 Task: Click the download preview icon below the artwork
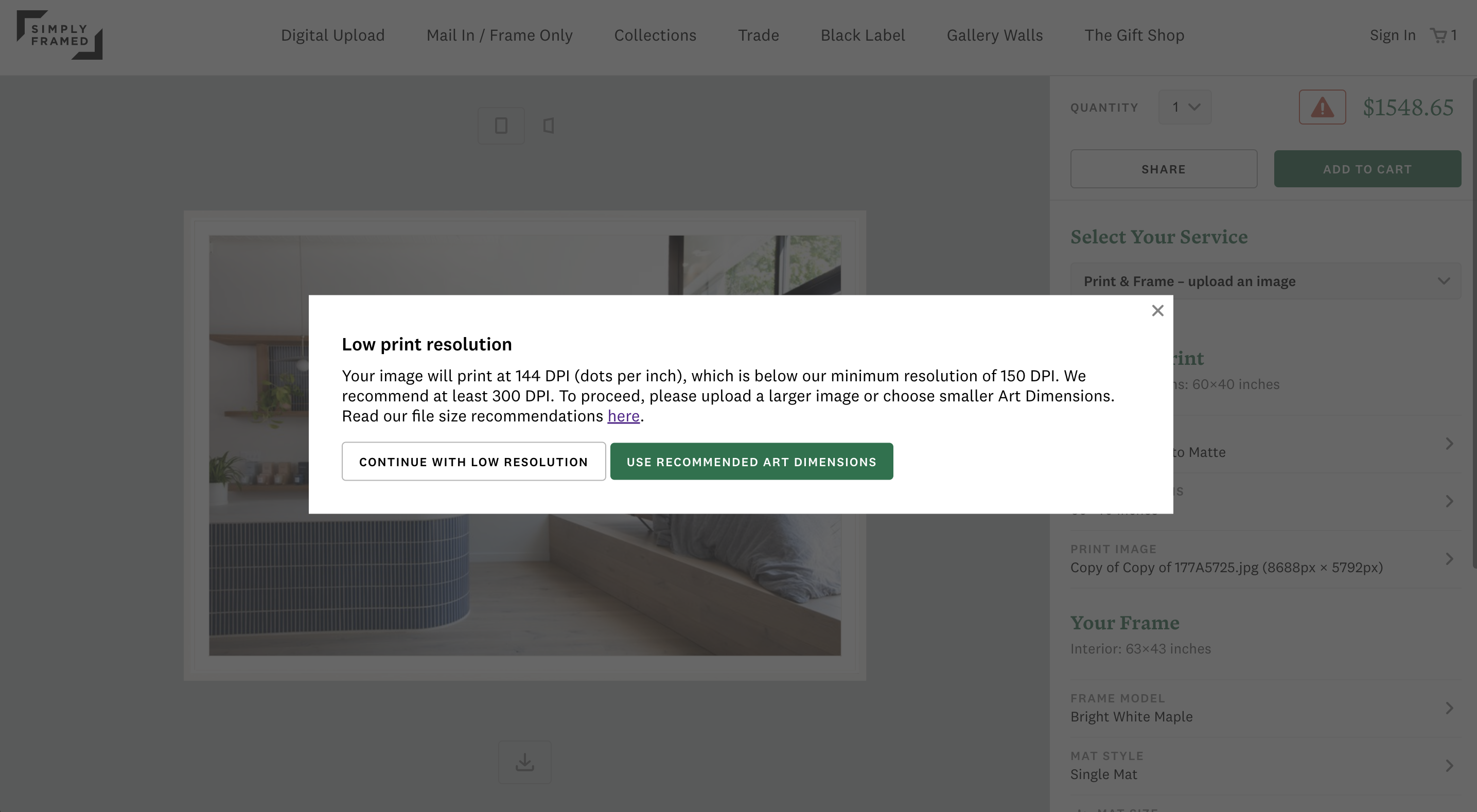524,762
